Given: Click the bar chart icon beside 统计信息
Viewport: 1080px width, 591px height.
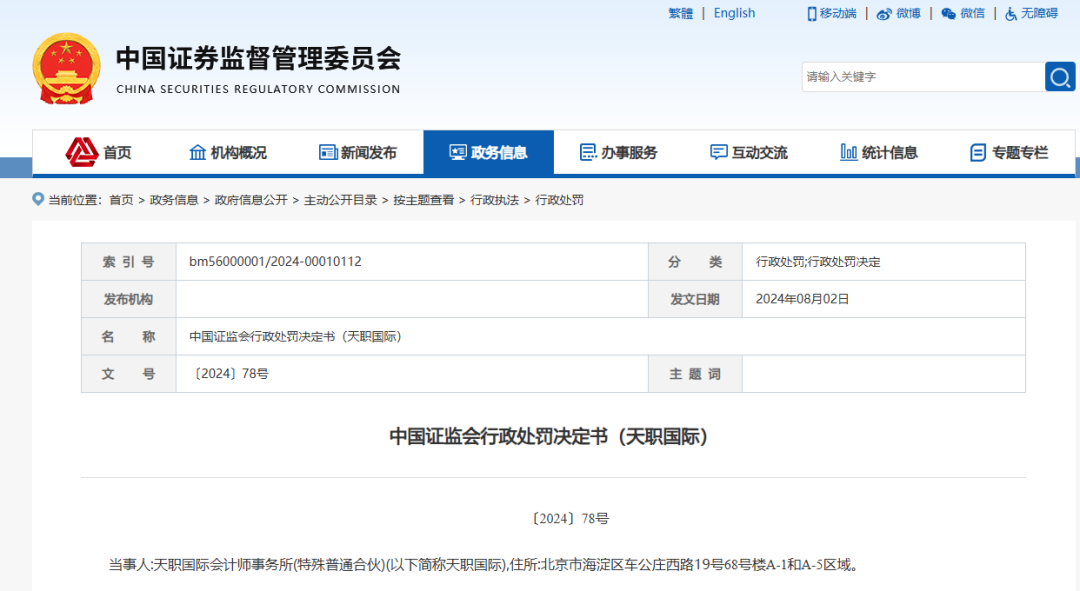Looking at the screenshot, I should (x=848, y=152).
